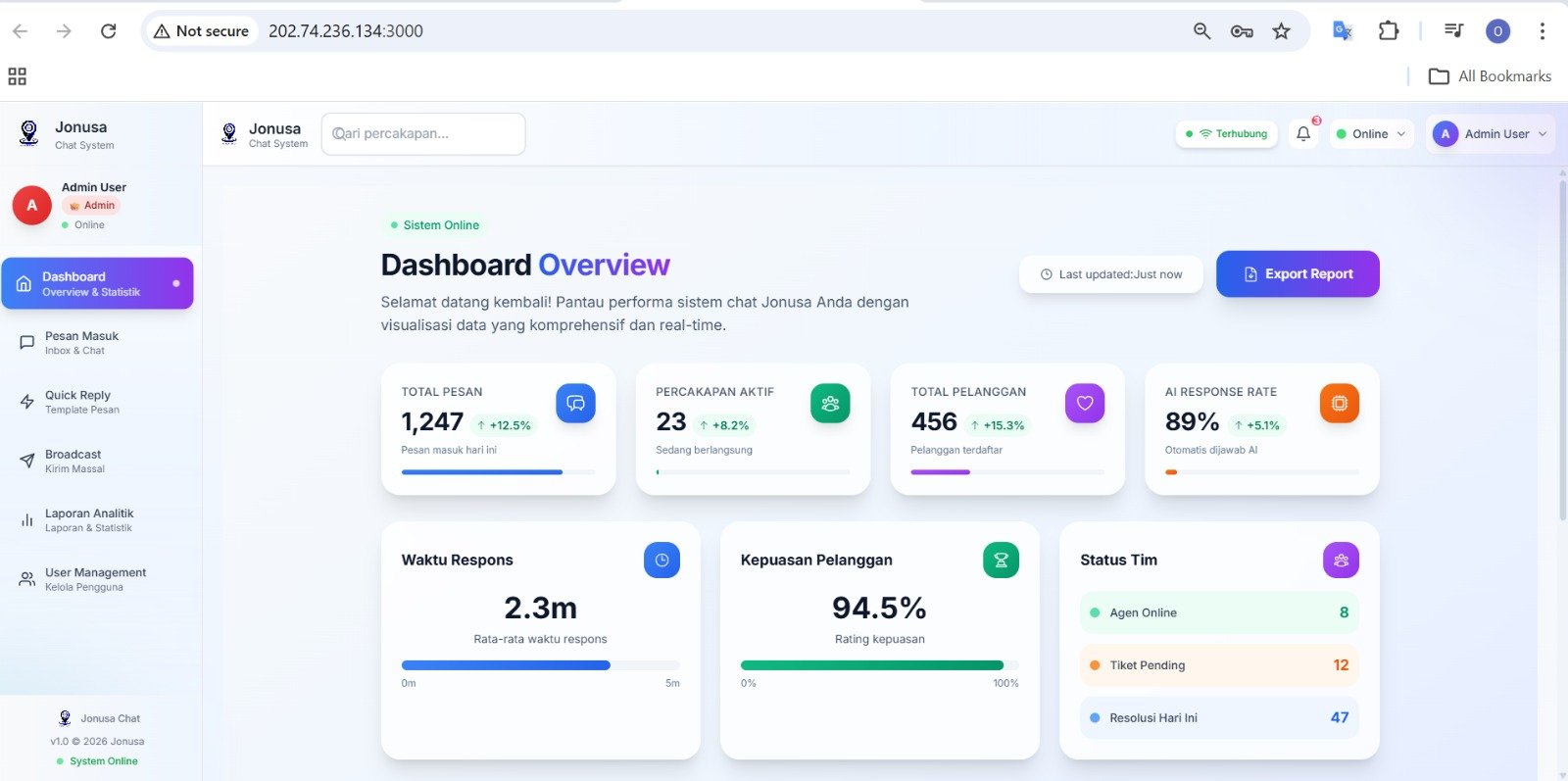1568x781 pixels.
Task: Click the Waktu Respons clock icon
Action: (x=661, y=560)
